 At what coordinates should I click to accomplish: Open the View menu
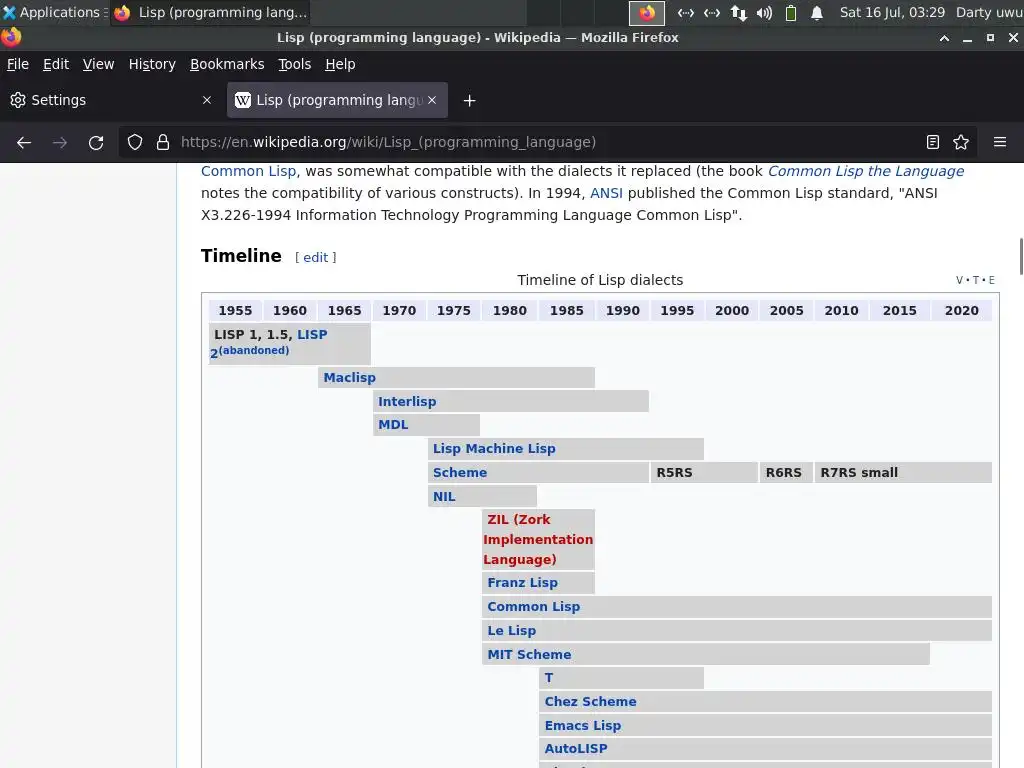click(x=98, y=64)
